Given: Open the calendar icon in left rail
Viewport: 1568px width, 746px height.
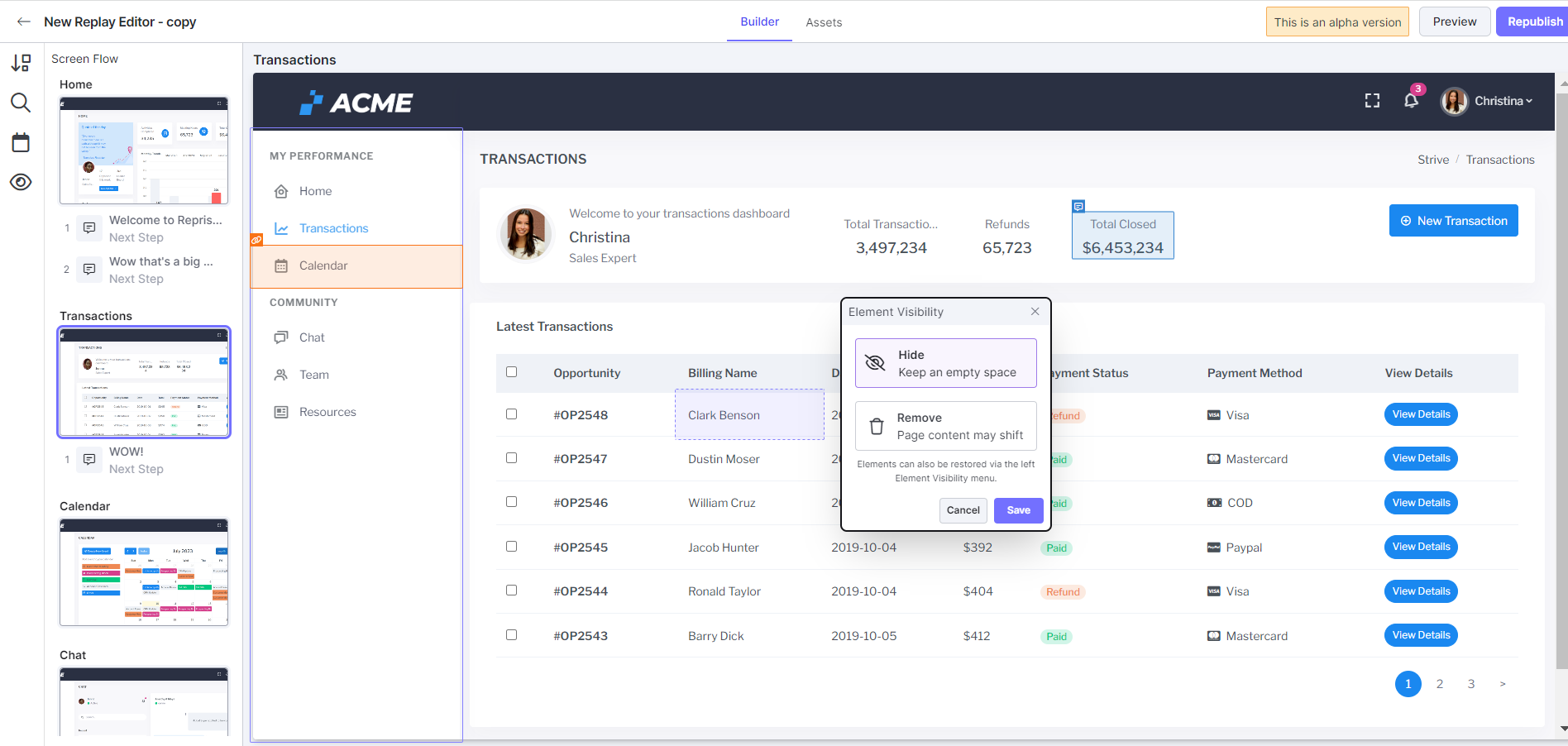Looking at the screenshot, I should (x=21, y=142).
